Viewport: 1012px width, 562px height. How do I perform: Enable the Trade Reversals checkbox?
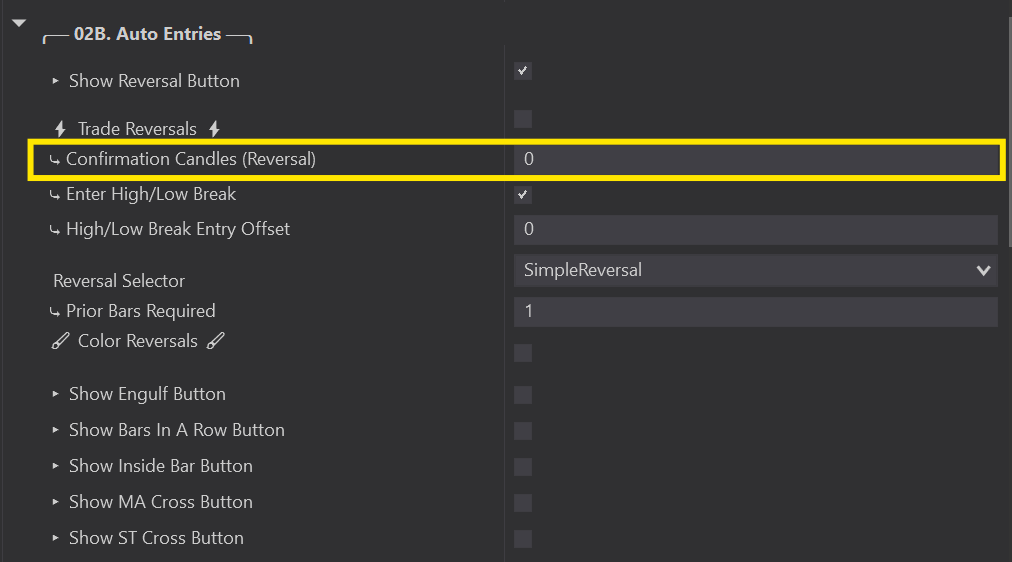click(x=523, y=119)
